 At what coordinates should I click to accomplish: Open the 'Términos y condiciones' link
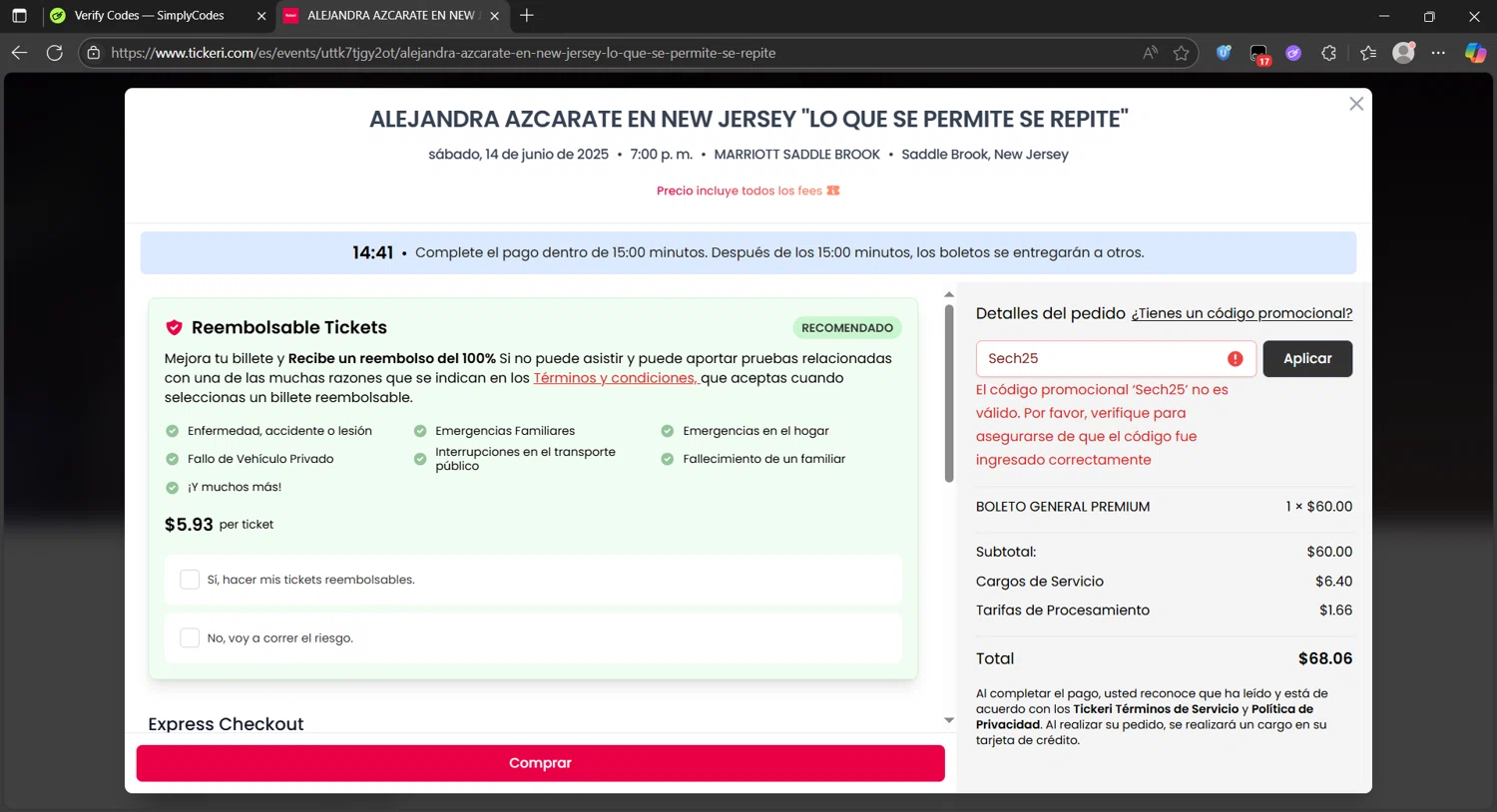615,378
